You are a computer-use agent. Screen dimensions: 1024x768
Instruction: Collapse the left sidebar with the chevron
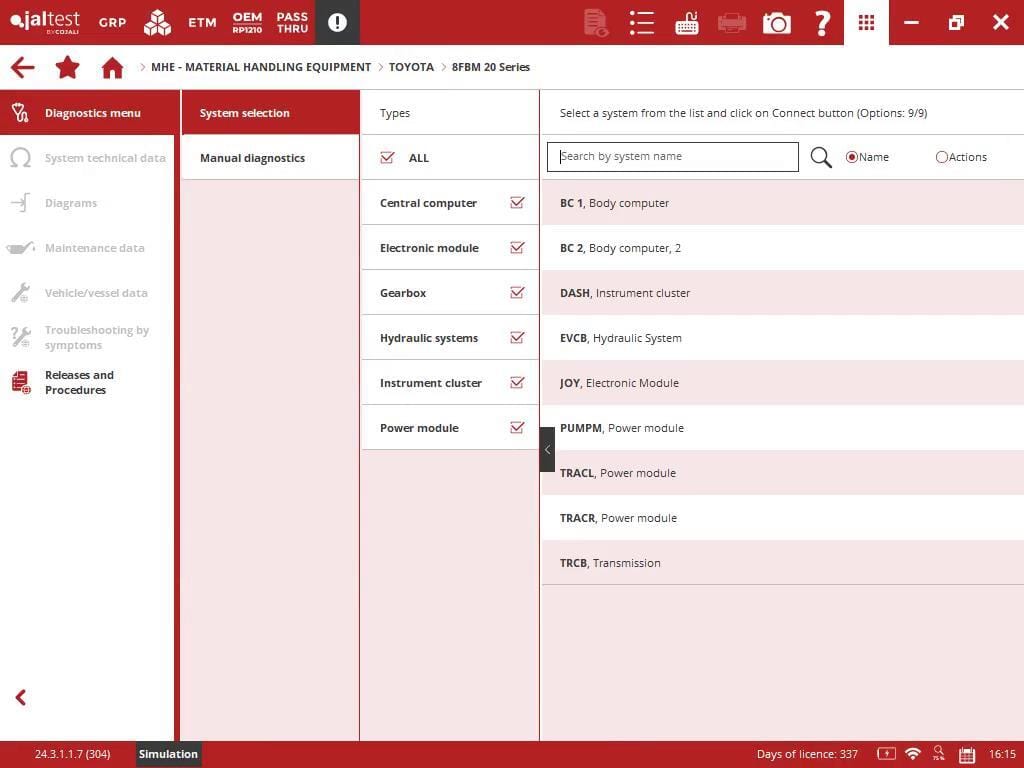tap(21, 698)
